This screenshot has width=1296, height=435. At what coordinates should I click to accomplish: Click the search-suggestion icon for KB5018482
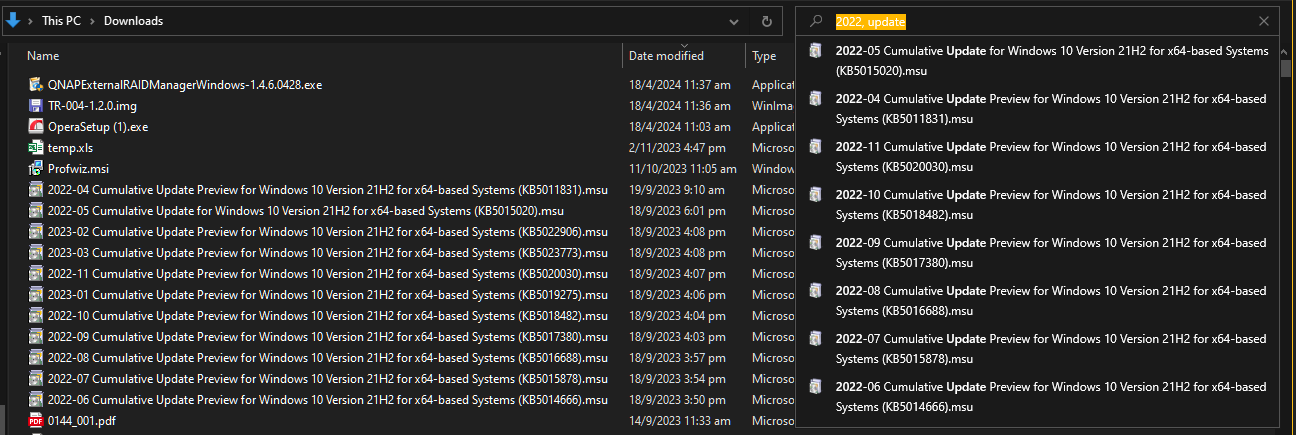click(x=816, y=195)
